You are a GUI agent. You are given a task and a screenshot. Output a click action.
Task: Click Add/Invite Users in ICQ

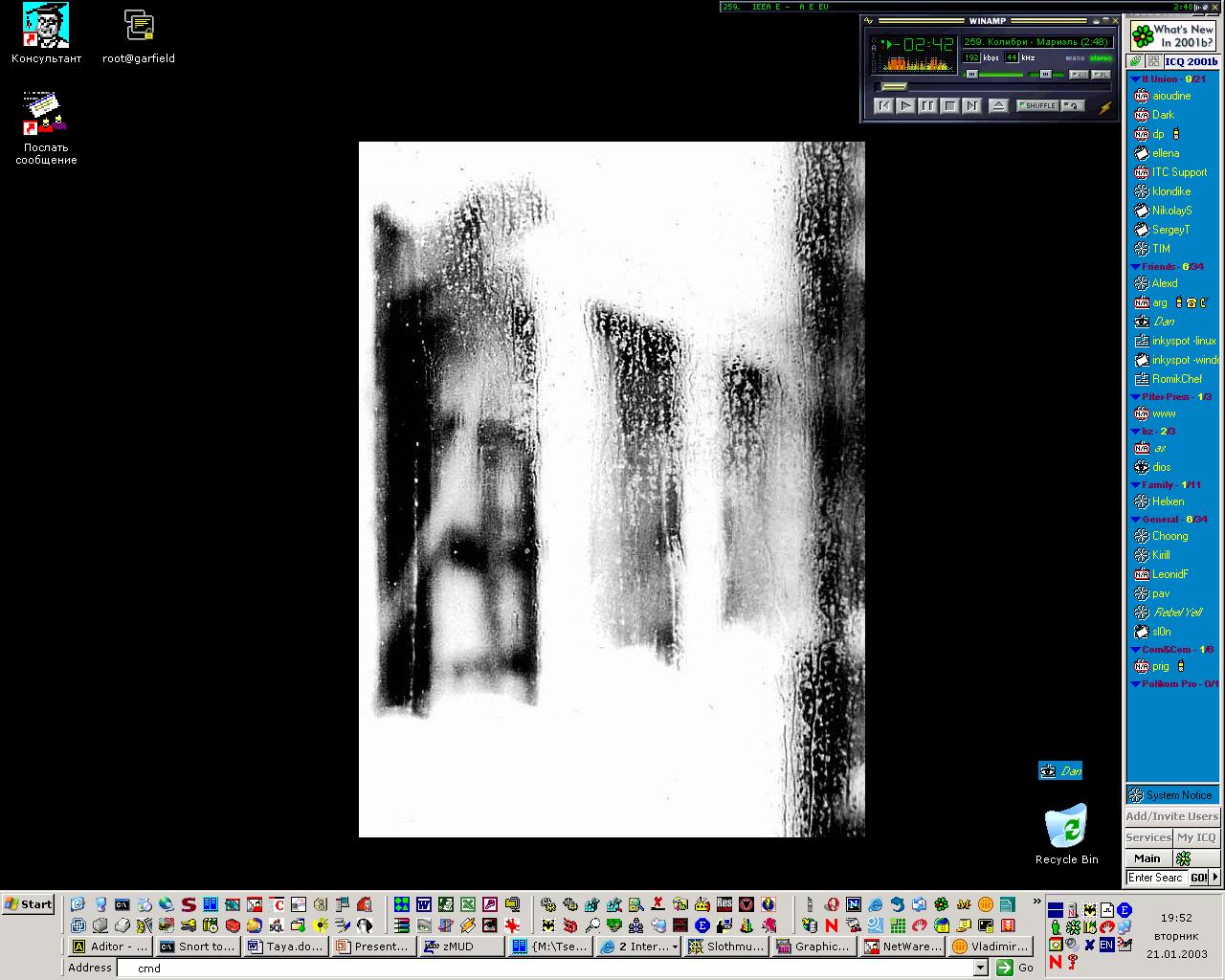coord(1172,816)
